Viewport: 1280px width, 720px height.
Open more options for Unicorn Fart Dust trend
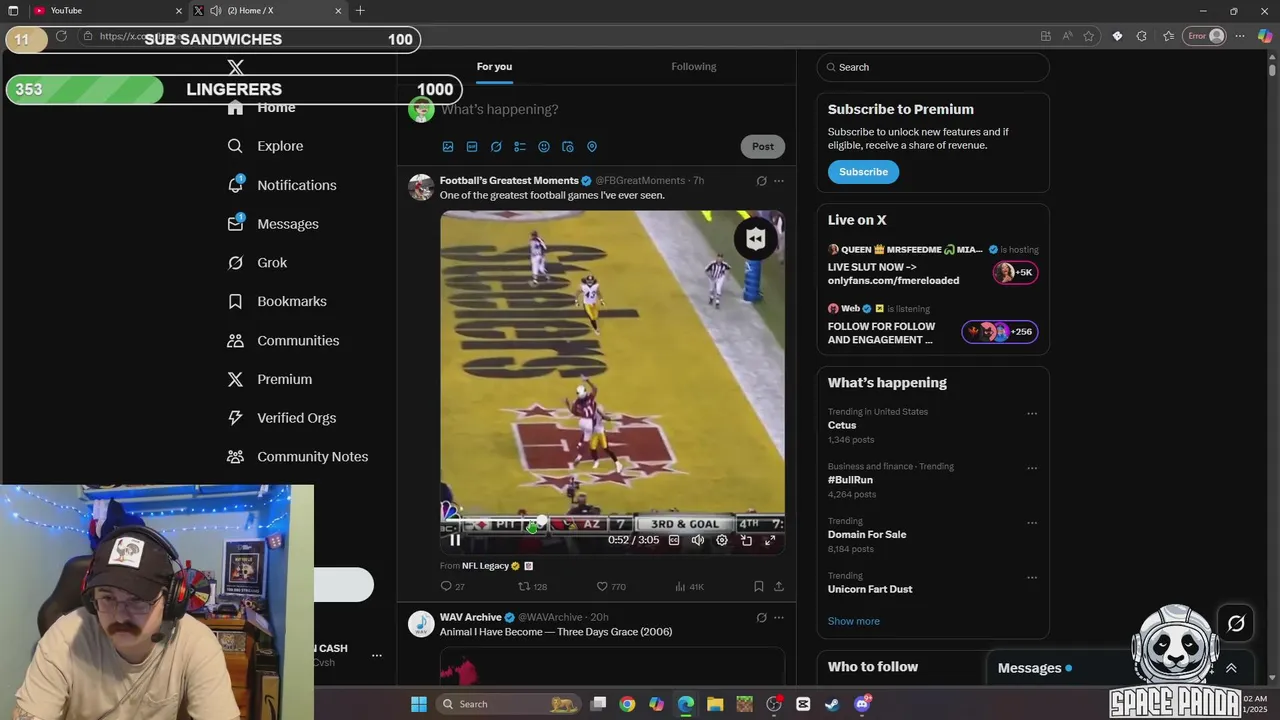click(1032, 577)
